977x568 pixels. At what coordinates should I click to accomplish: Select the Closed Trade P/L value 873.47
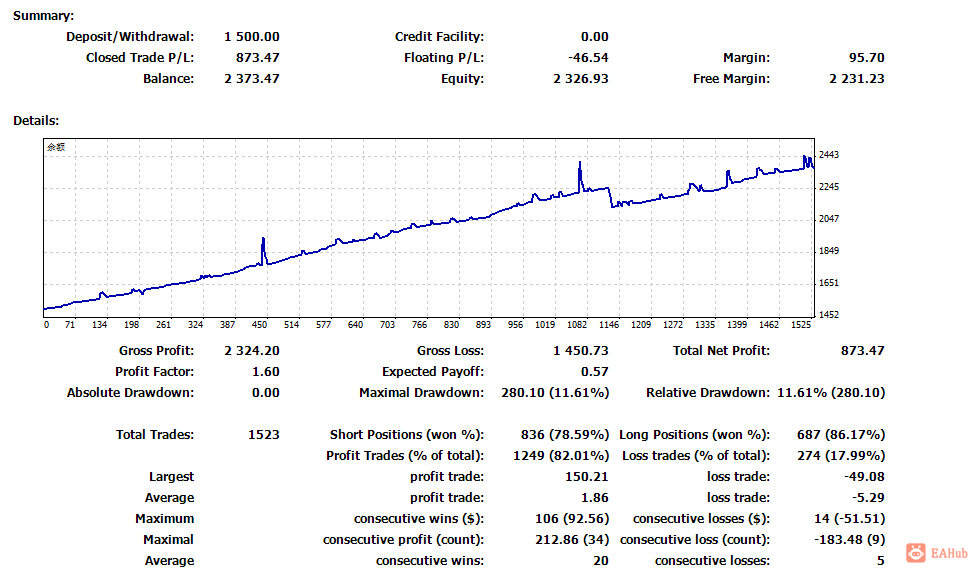(257, 58)
